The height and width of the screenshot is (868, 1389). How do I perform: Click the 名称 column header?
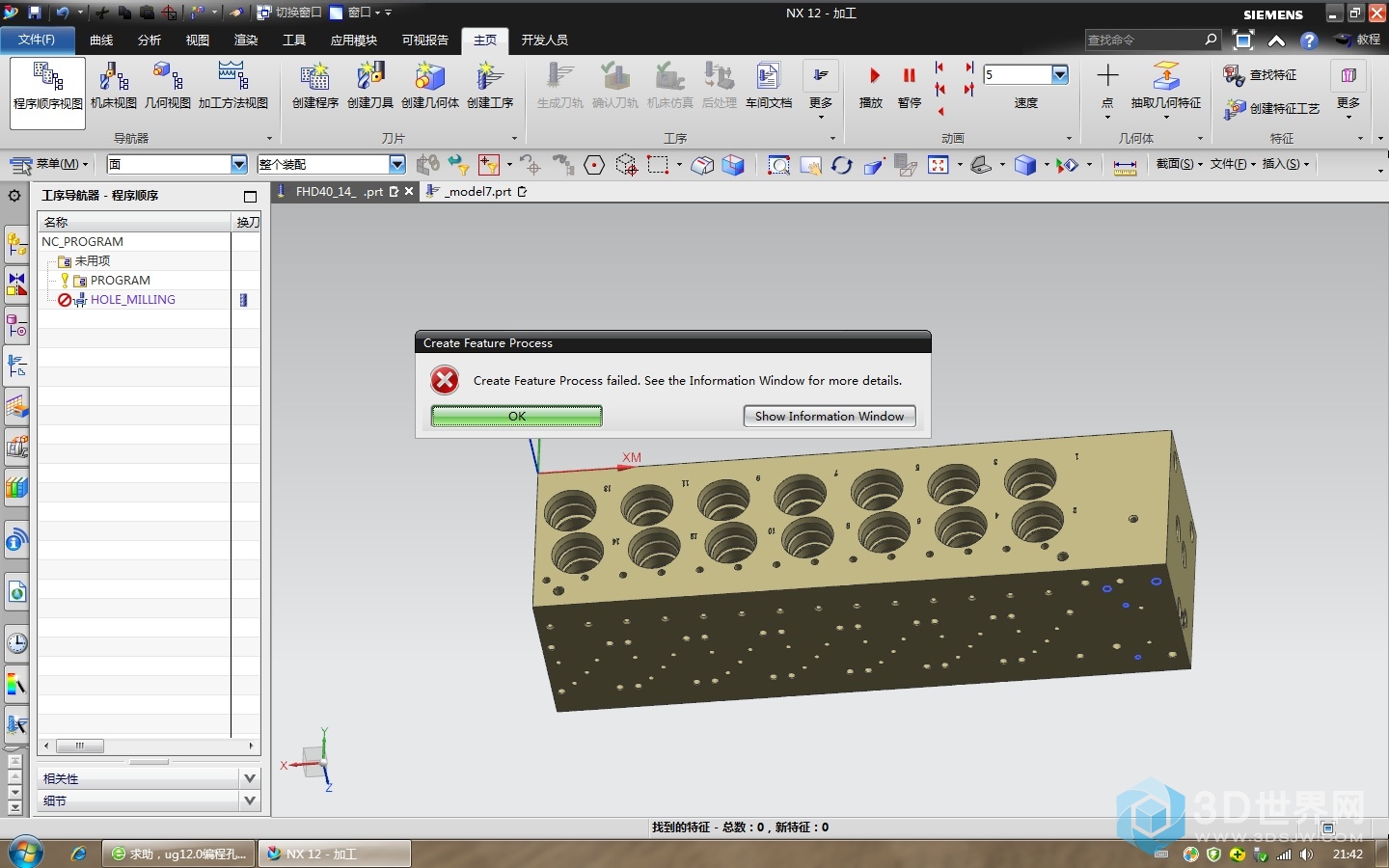pos(135,222)
